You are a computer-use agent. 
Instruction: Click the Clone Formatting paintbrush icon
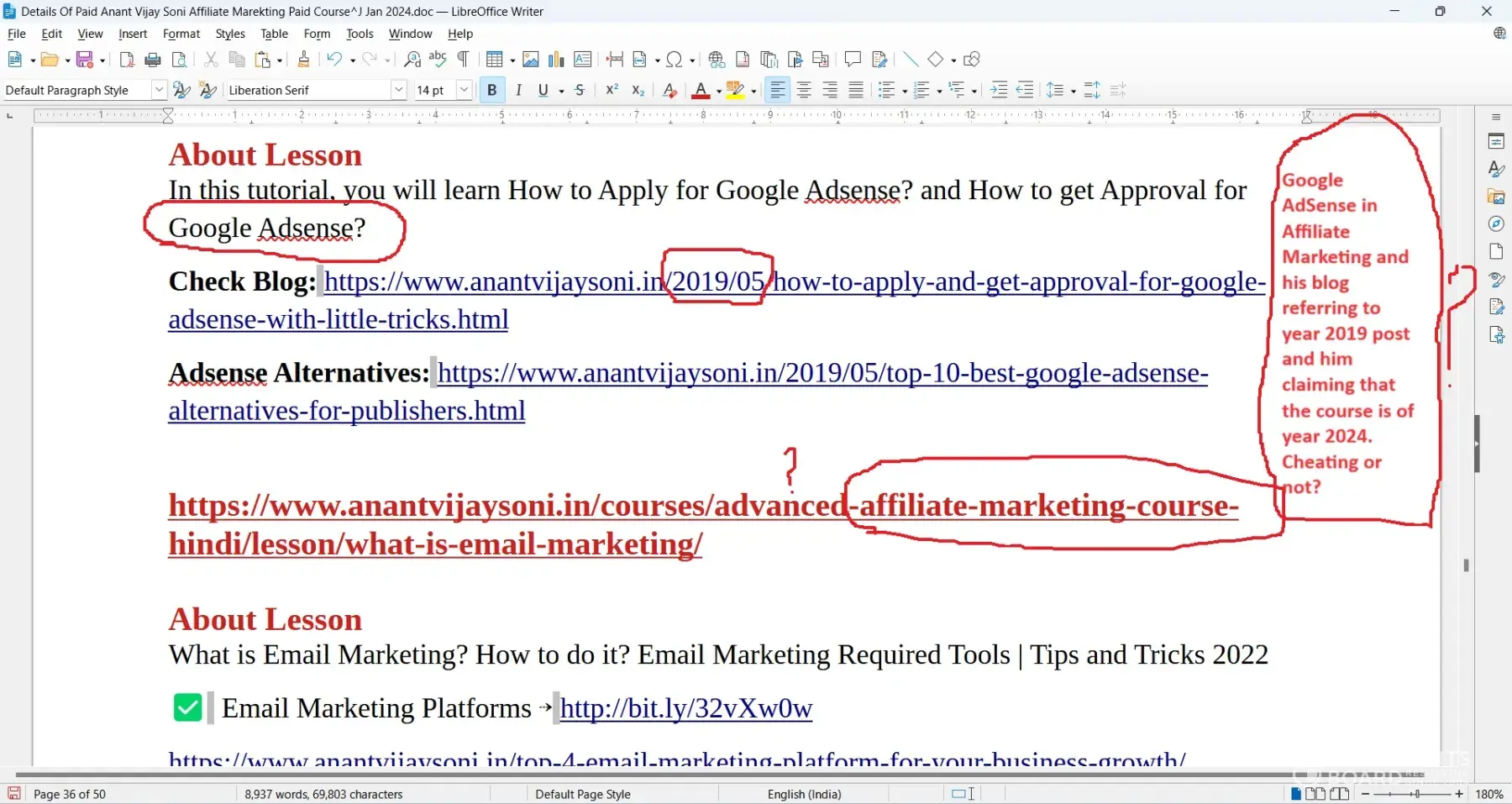(303, 60)
